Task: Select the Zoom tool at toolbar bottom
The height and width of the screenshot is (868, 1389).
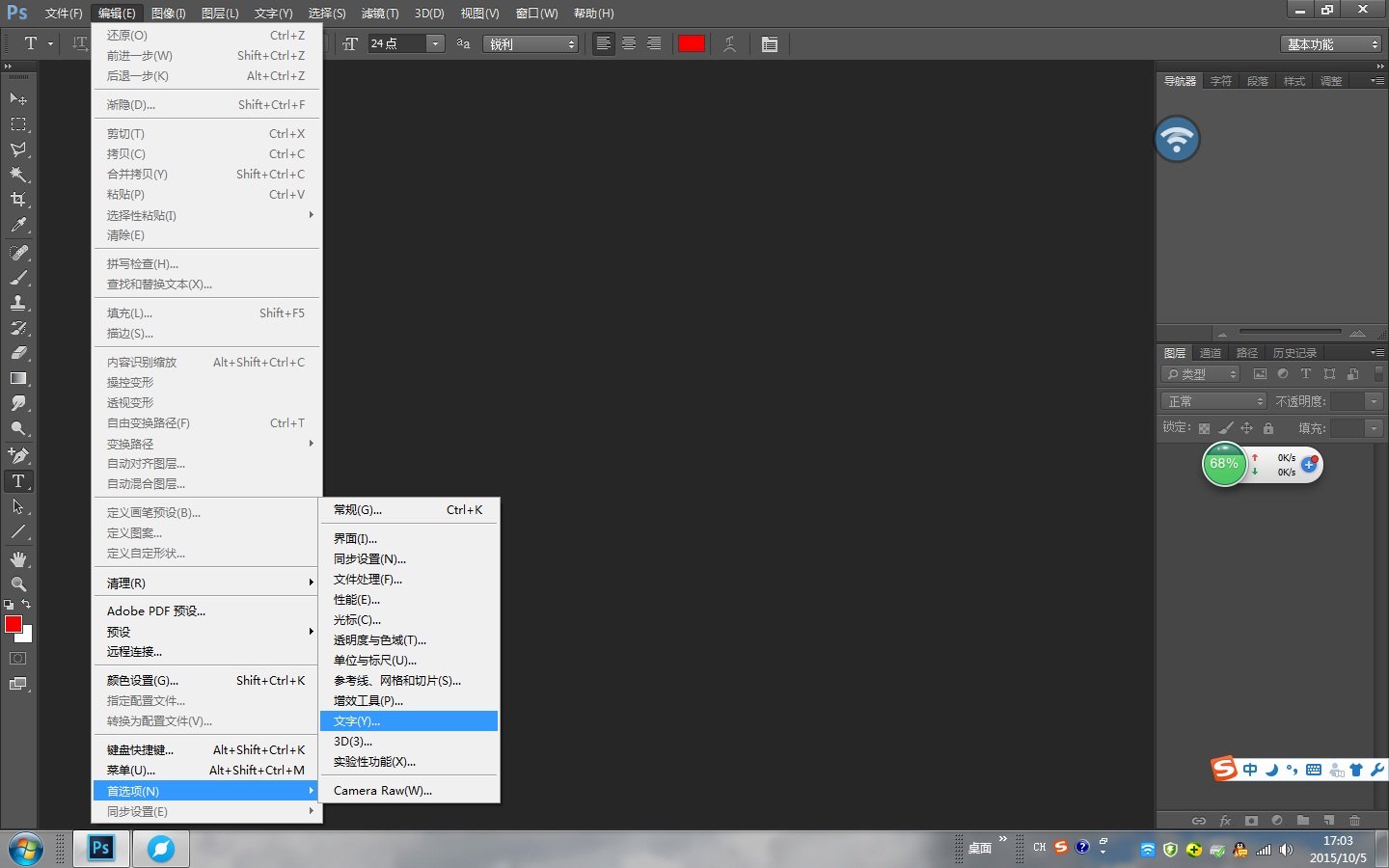Action: coord(17,584)
